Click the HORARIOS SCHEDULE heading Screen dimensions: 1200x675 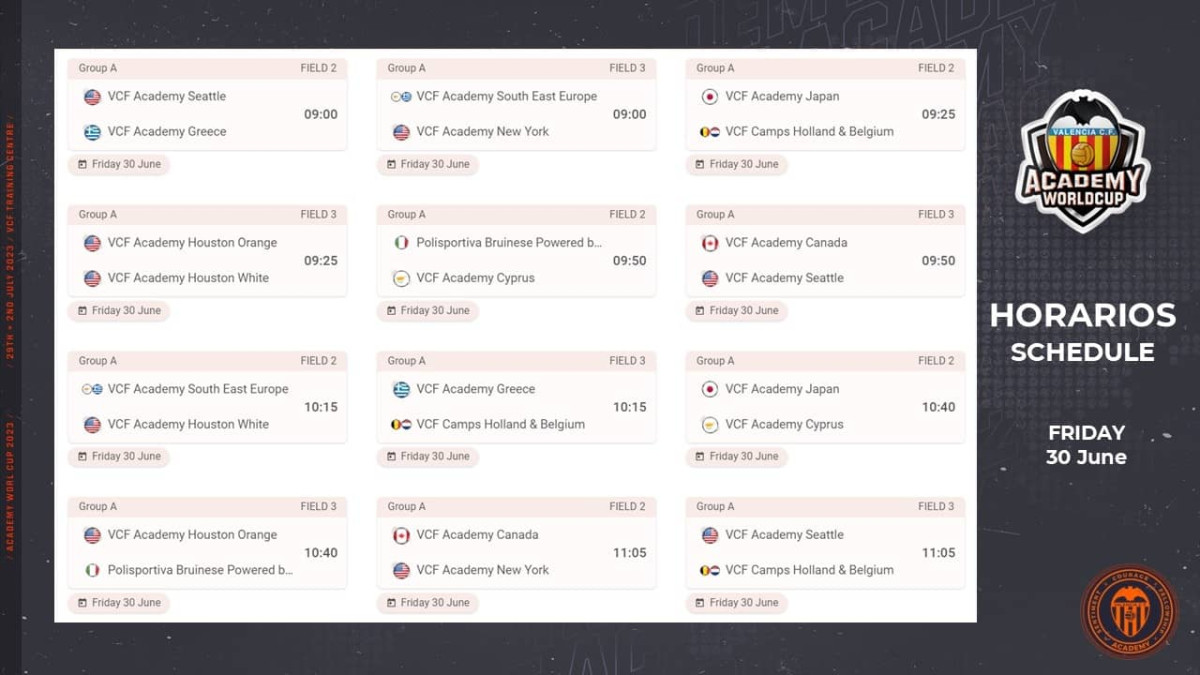coord(1083,333)
